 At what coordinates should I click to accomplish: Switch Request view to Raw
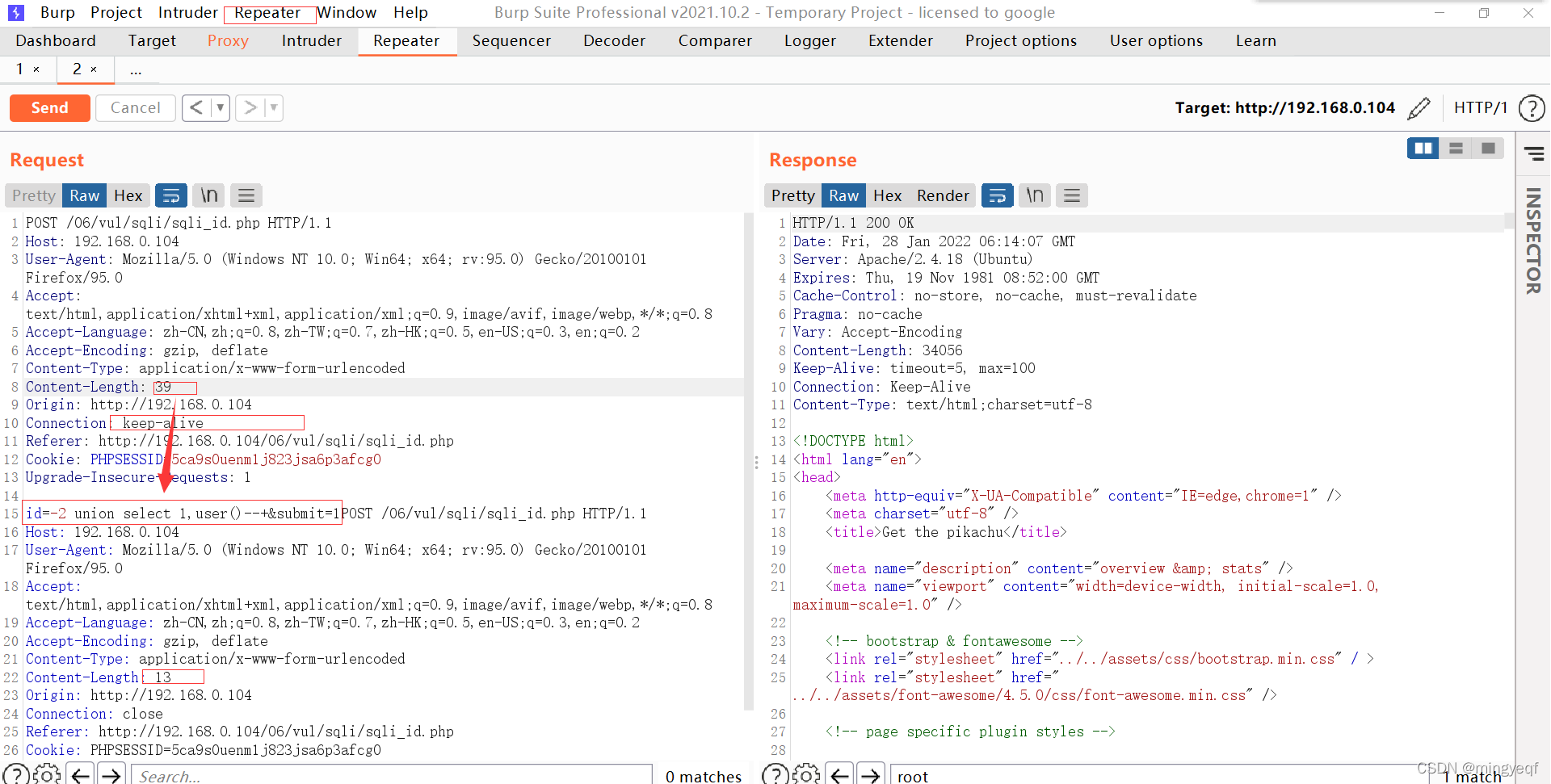coord(84,195)
